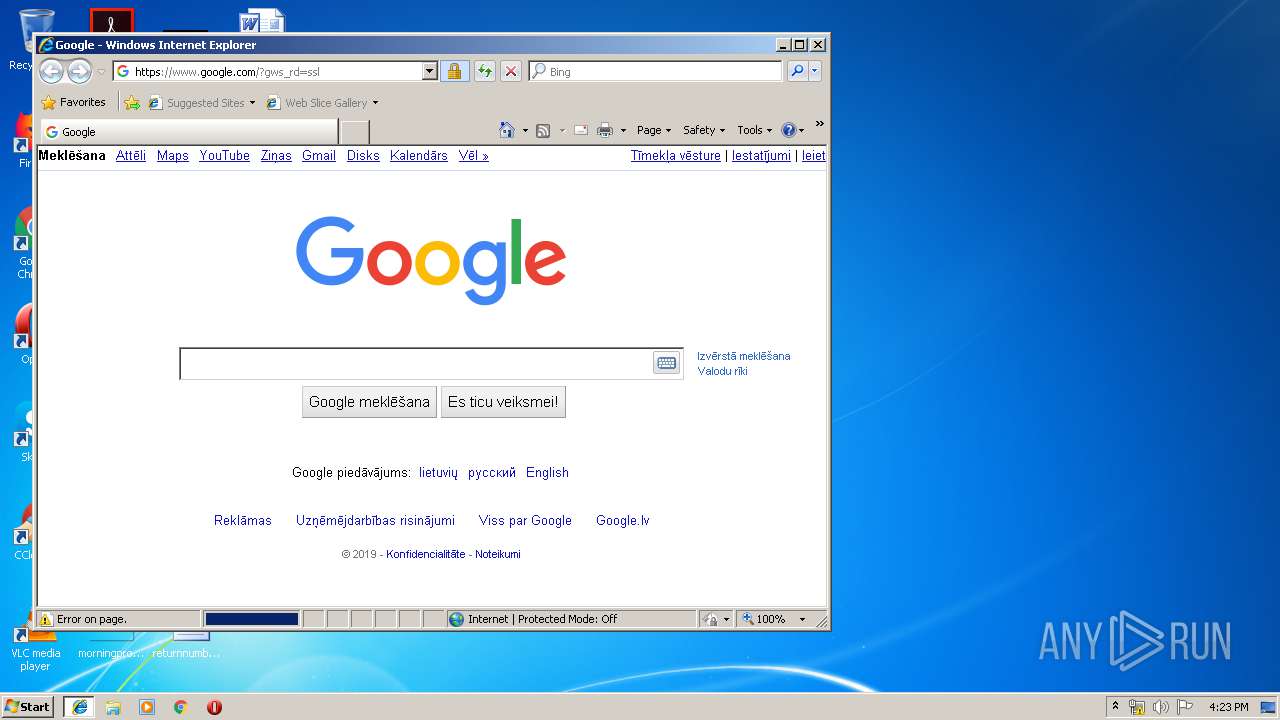
Task: Select the Google browser tab
Action: pos(189,131)
